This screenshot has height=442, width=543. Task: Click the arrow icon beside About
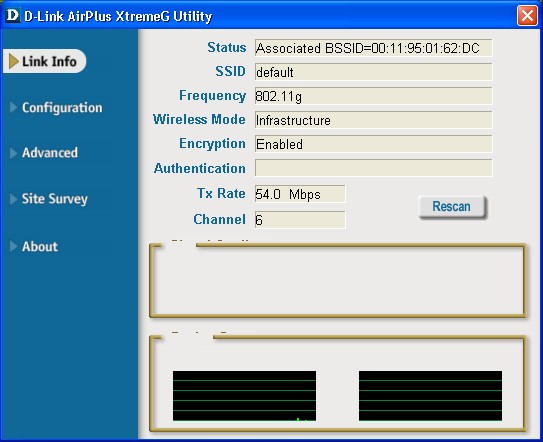(x=14, y=246)
